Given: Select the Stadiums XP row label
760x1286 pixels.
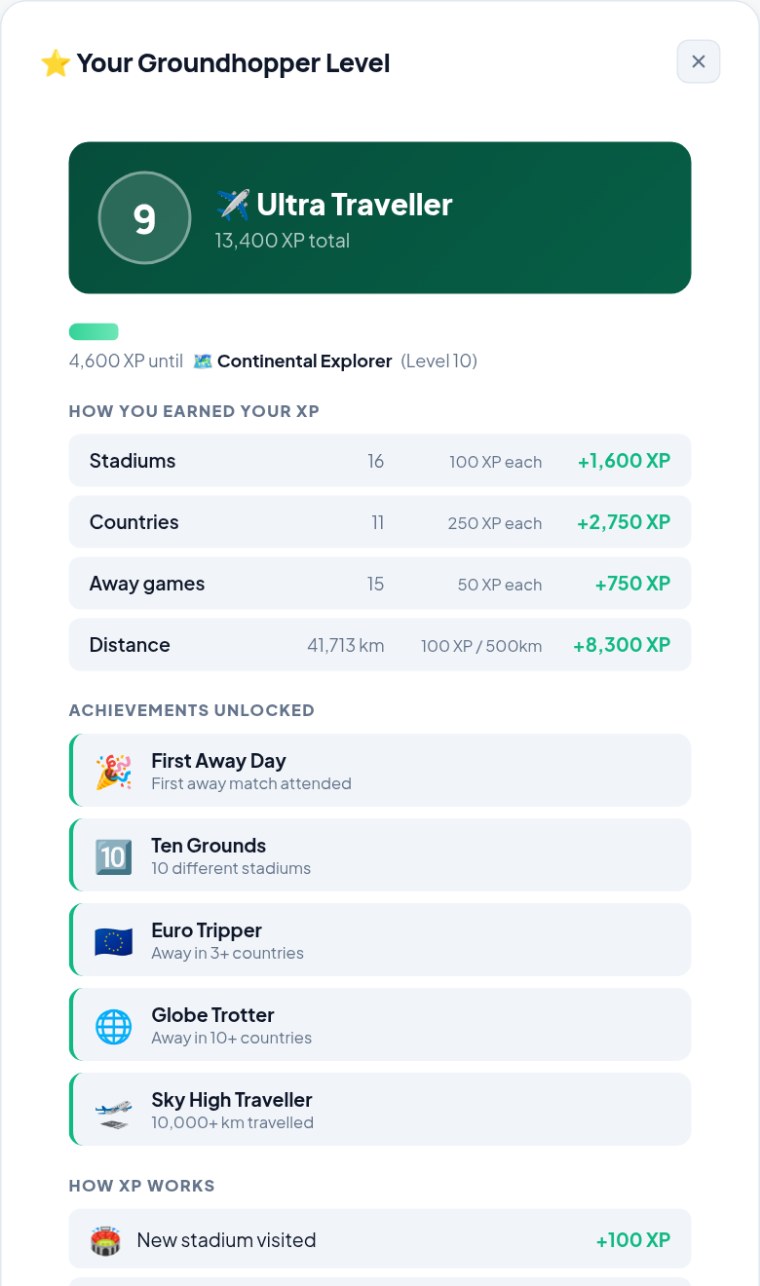Looking at the screenshot, I should [x=132, y=461].
